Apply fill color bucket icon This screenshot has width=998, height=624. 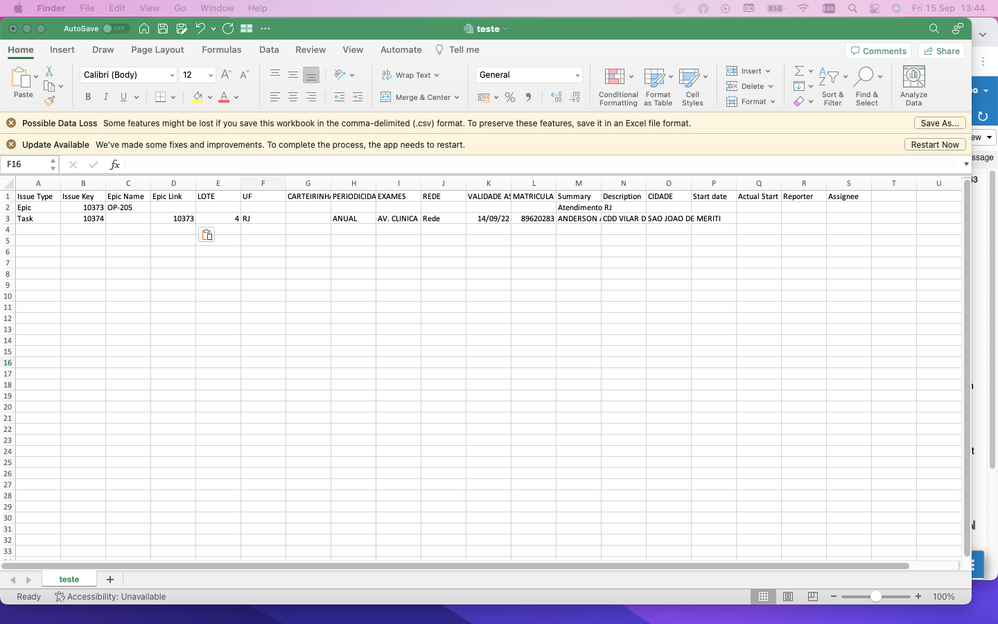click(198, 97)
